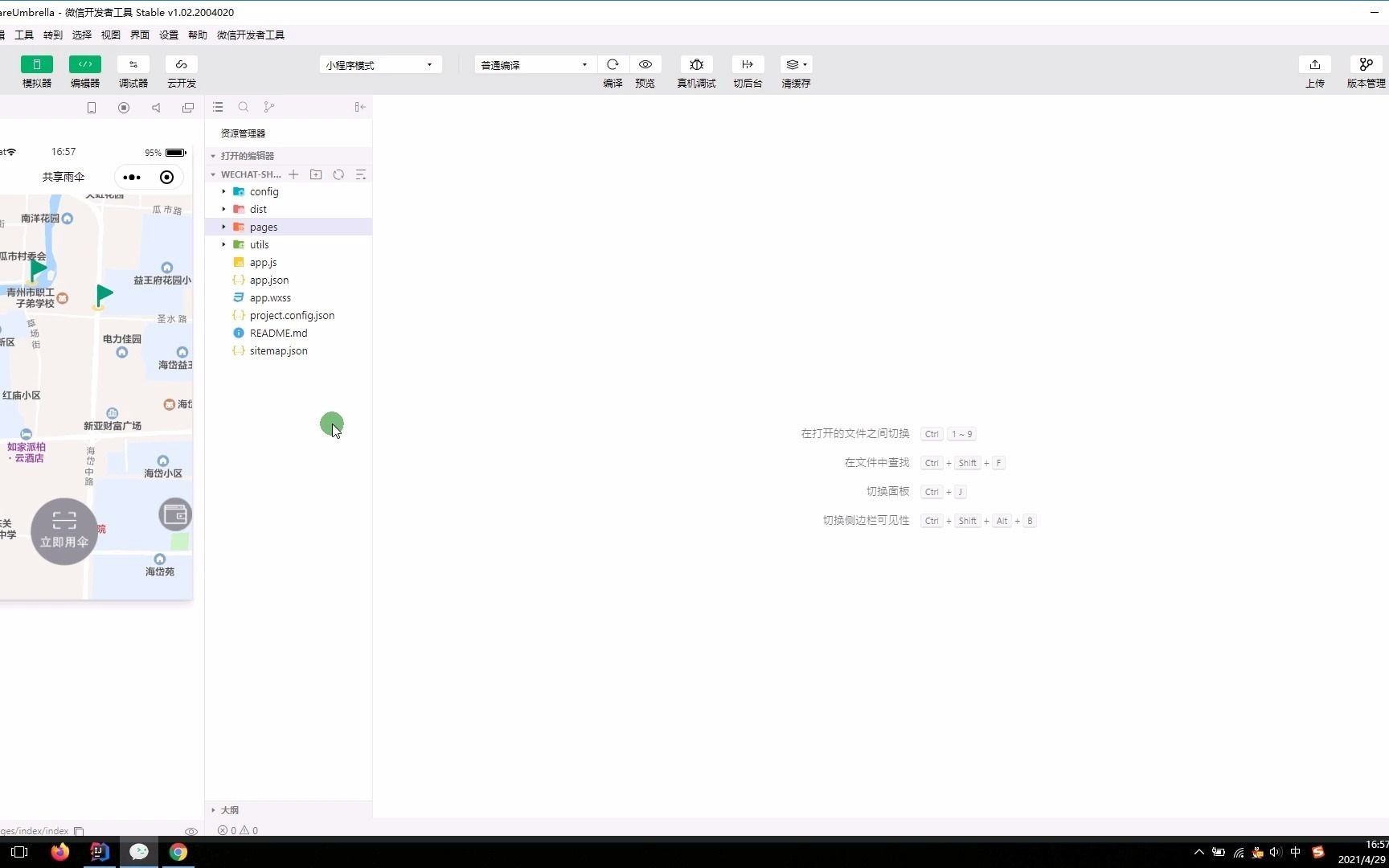The height and width of the screenshot is (868, 1389).
Task: Expand the pages folder
Action: point(289,227)
